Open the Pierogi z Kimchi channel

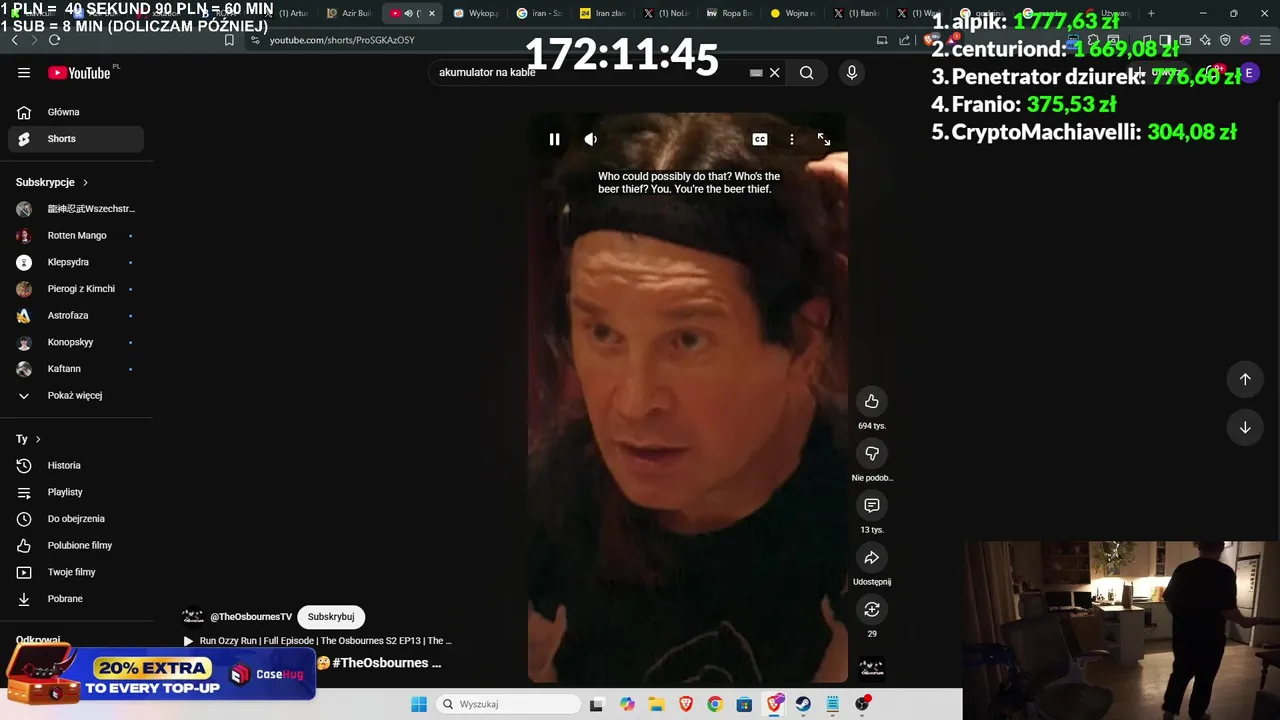click(76, 289)
